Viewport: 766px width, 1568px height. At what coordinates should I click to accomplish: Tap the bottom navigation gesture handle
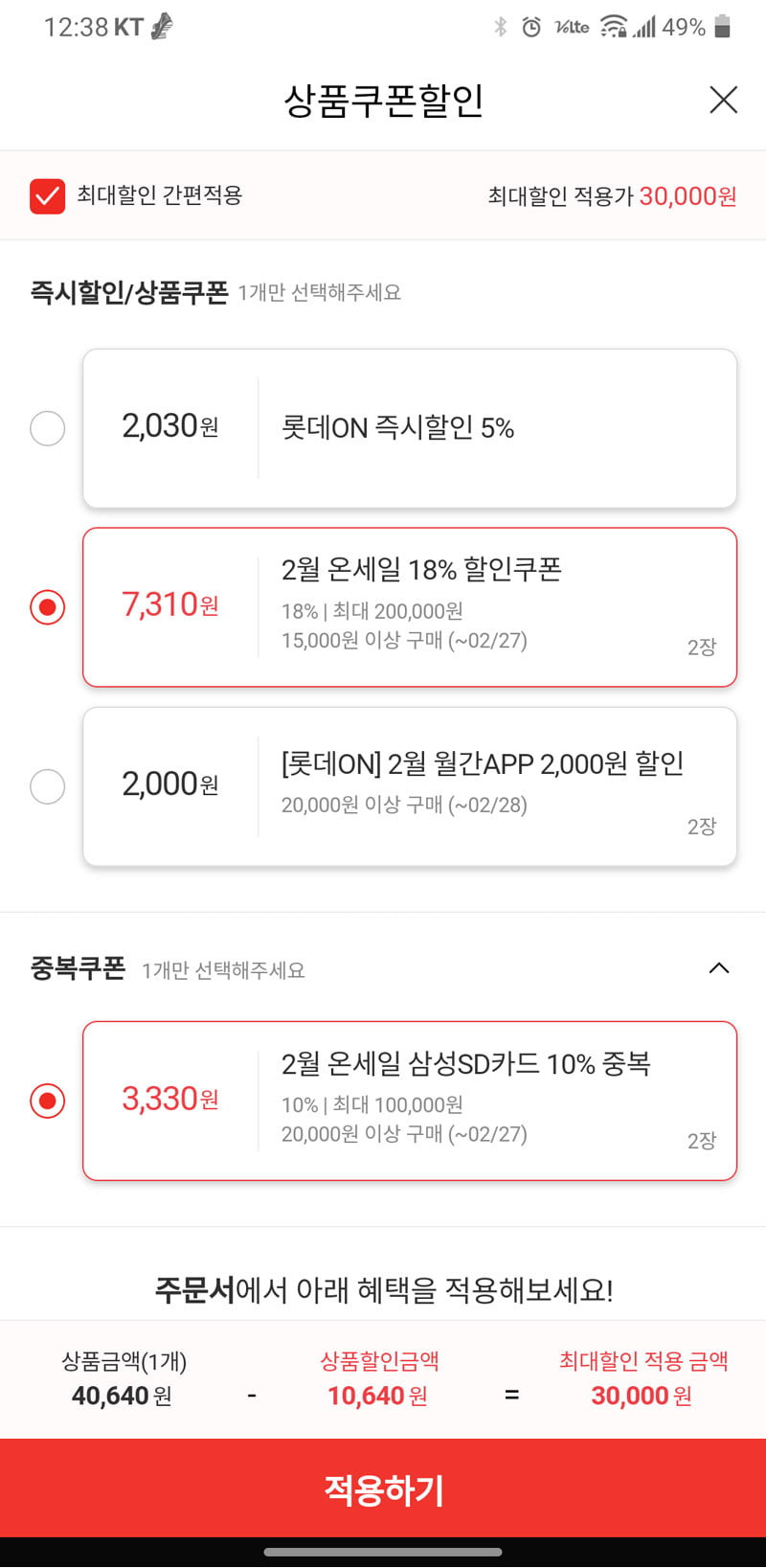pos(383,1552)
